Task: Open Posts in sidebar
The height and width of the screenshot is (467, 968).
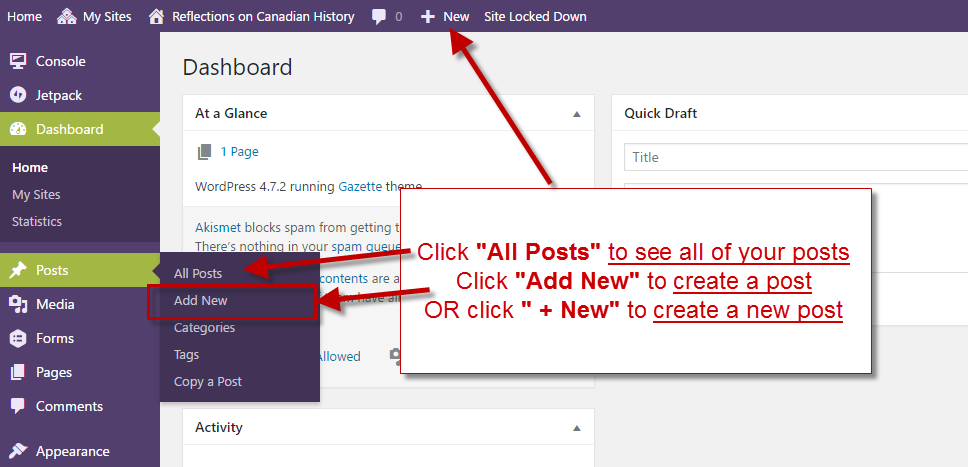Action: click(52, 270)
